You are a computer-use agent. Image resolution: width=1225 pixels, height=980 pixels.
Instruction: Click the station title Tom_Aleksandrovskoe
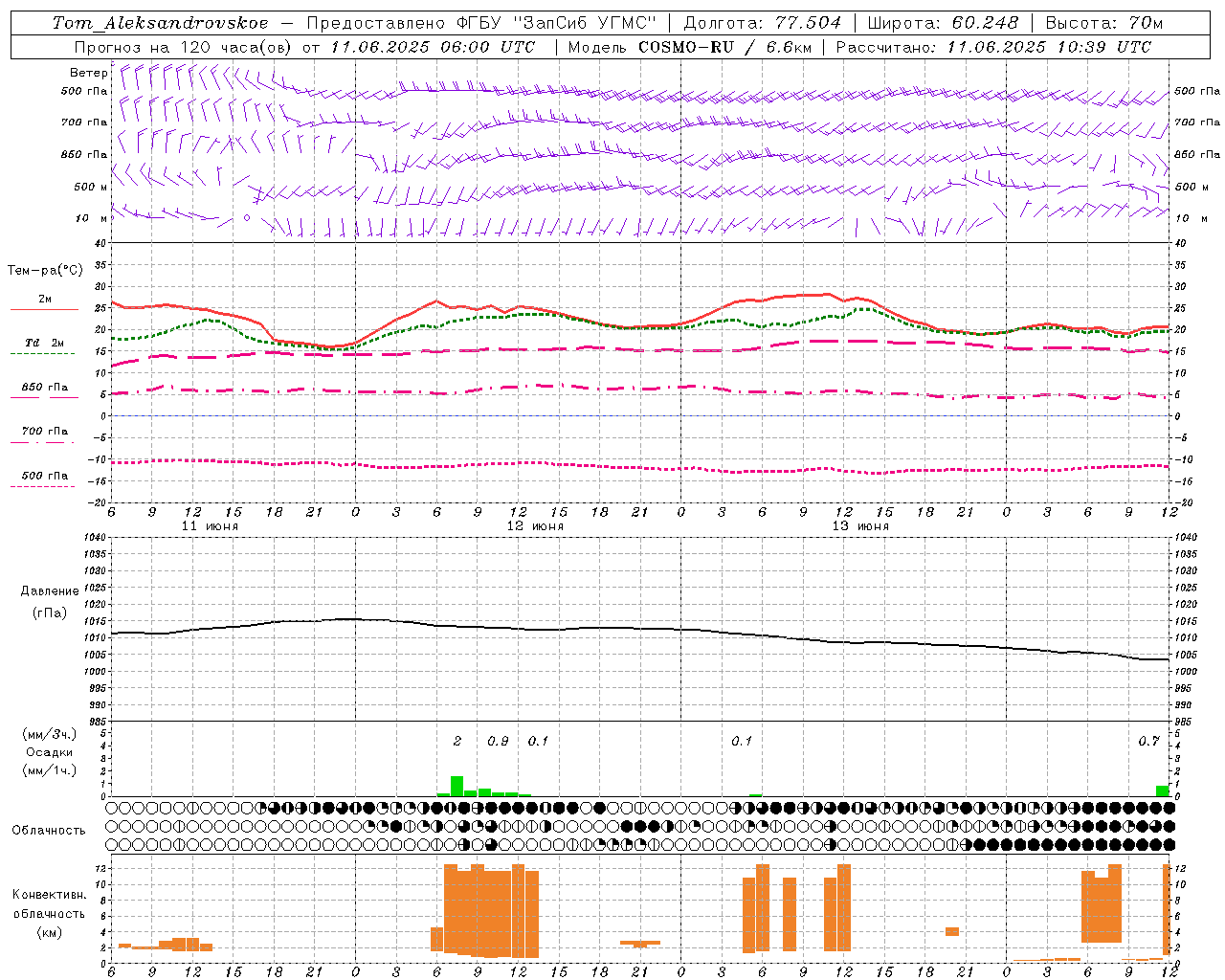coord(161,23)
